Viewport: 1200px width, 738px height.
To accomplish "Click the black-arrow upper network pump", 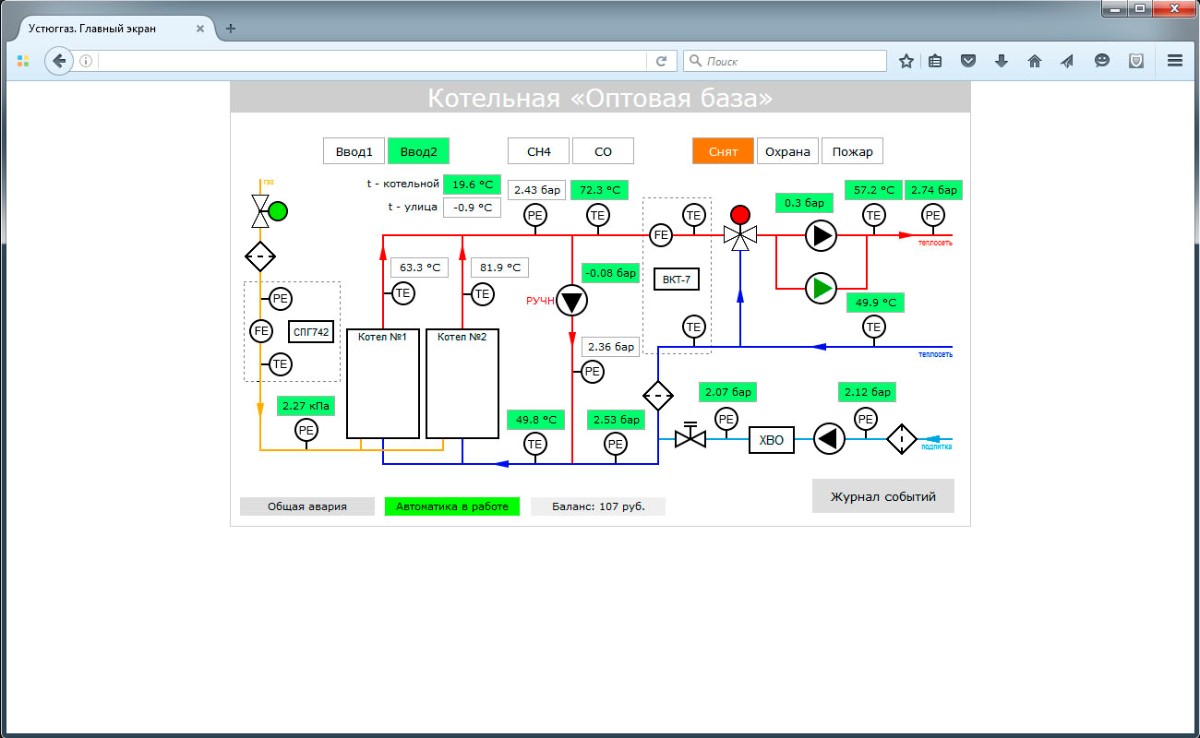I will click(821, 236).
